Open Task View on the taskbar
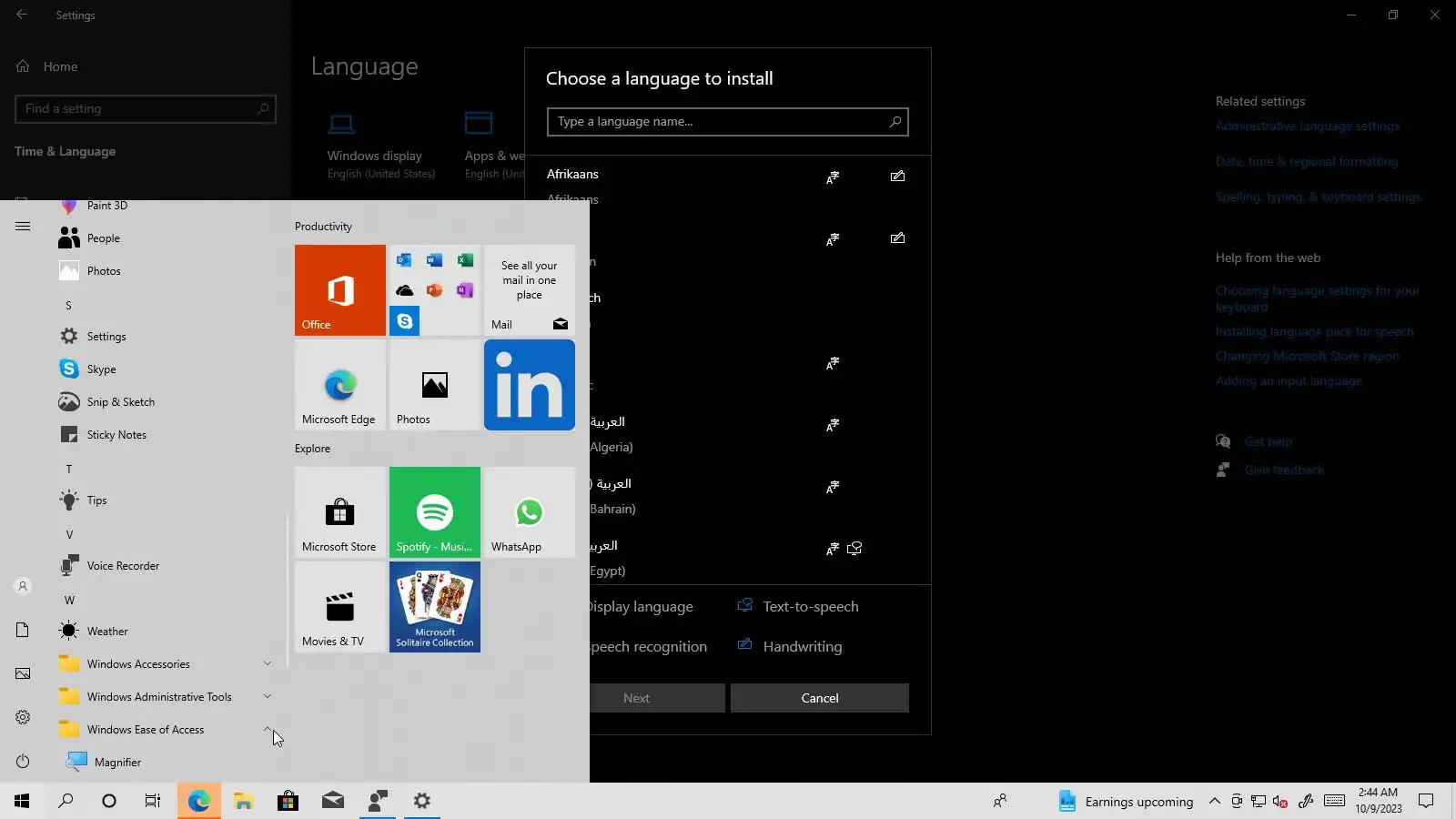1456x819 pixels. coord(153,801)
